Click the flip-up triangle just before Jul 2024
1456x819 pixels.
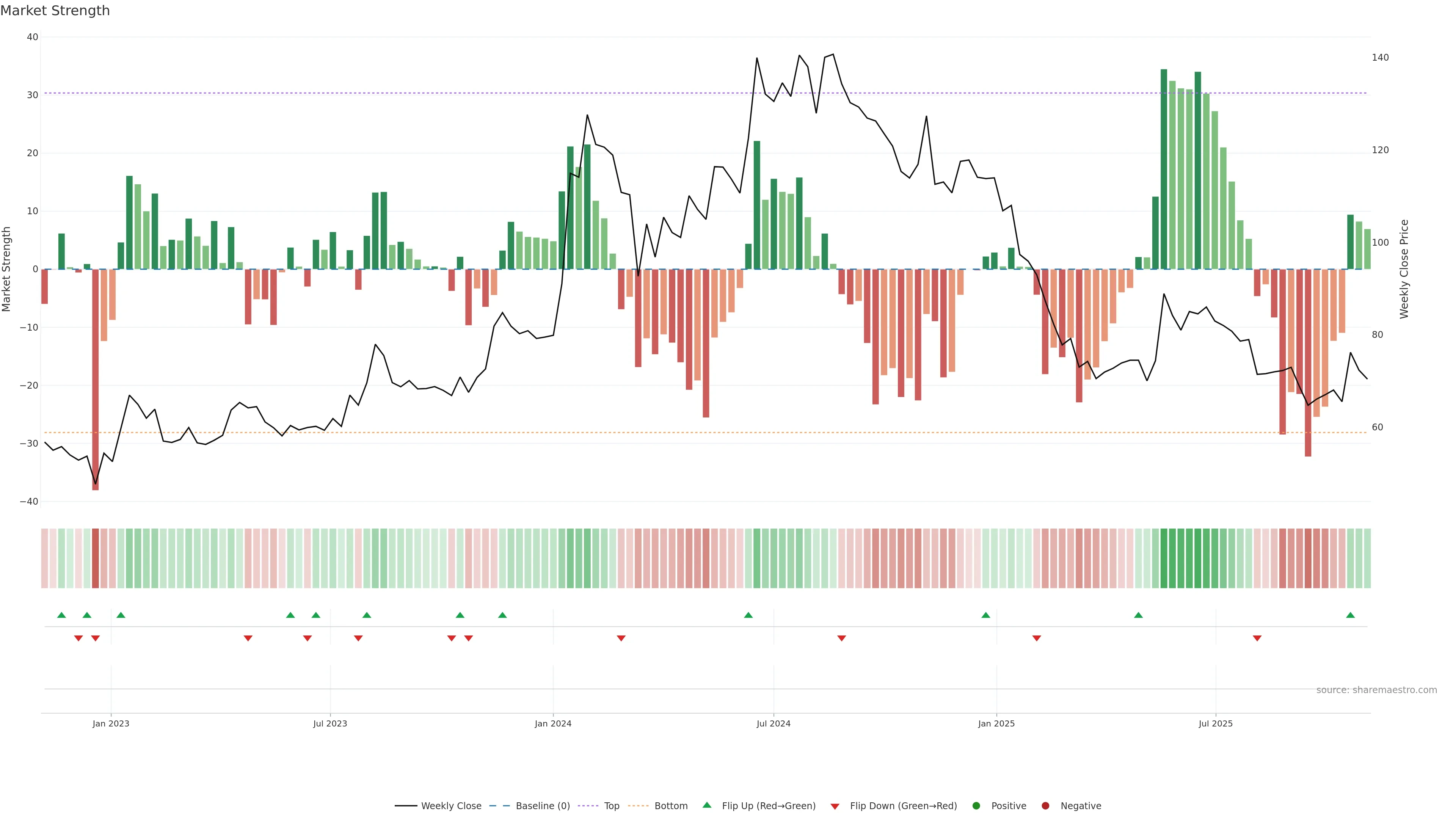[x=748, y=615]
